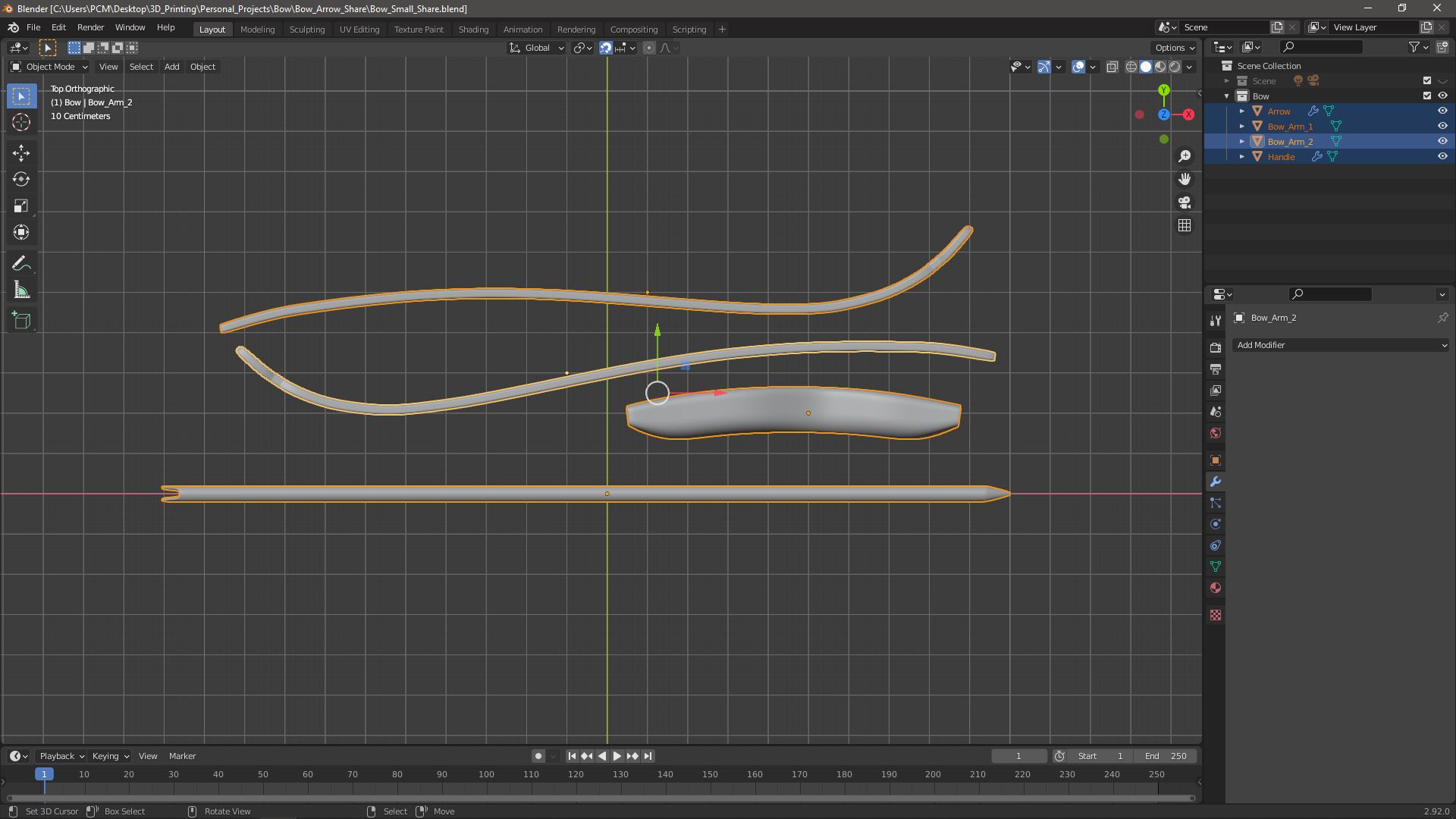
Task: Click the Add Cube tool icon
Action: [21, 321]
